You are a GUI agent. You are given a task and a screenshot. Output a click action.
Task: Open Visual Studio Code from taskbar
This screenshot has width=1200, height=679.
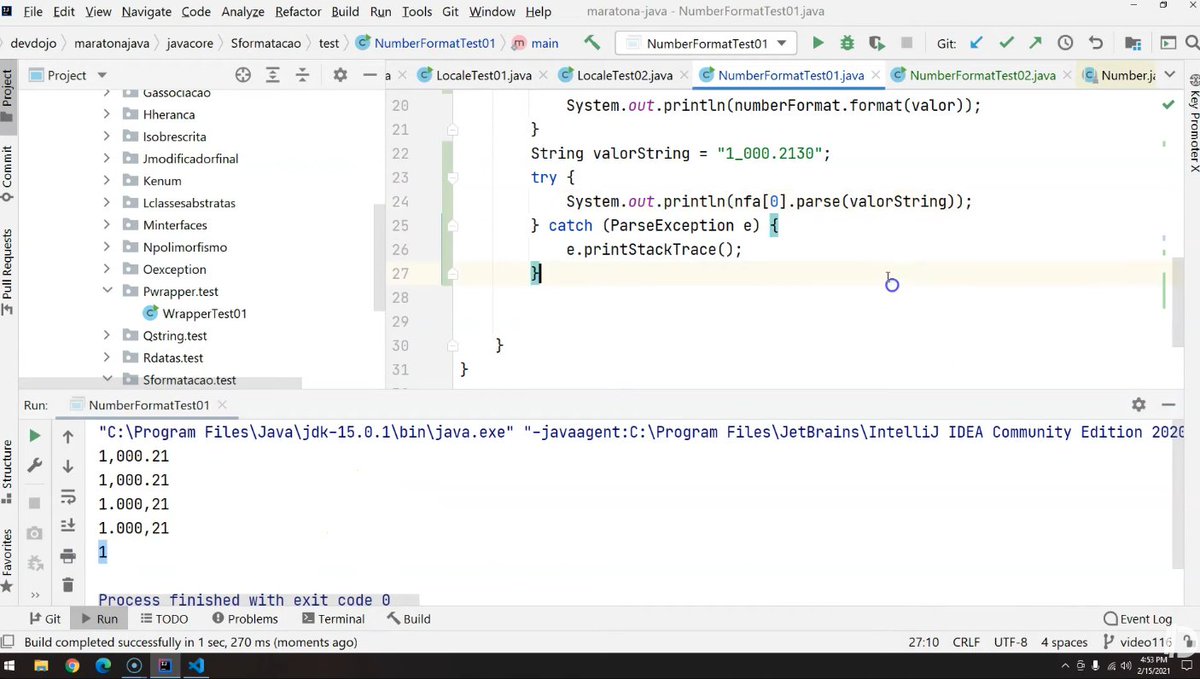(196, 665)
